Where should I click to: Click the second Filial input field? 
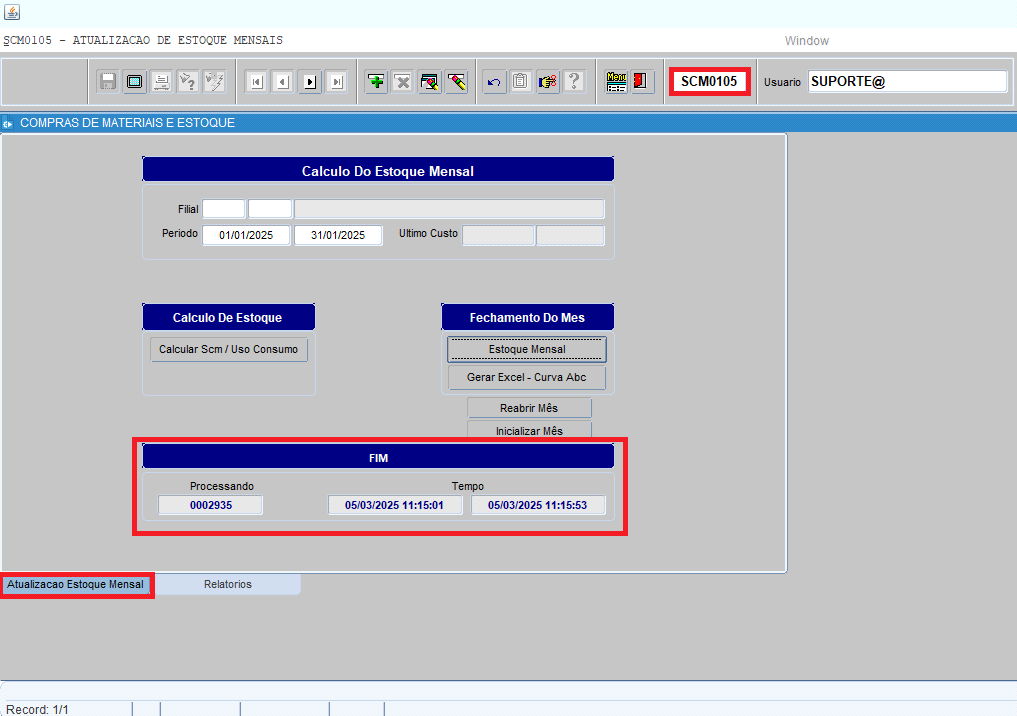click(270, 209)
